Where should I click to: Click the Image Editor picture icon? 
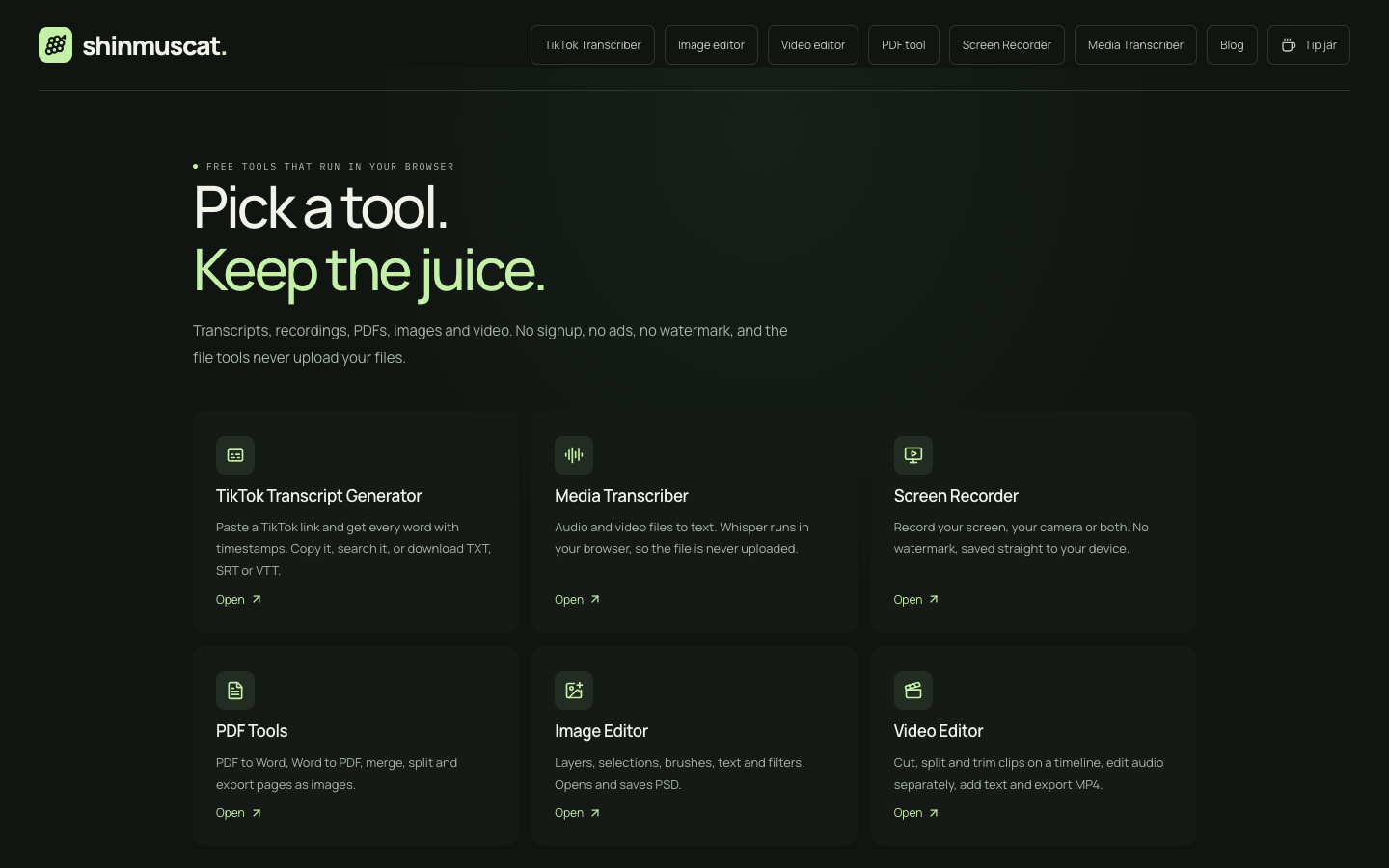(x=574, y=691)
